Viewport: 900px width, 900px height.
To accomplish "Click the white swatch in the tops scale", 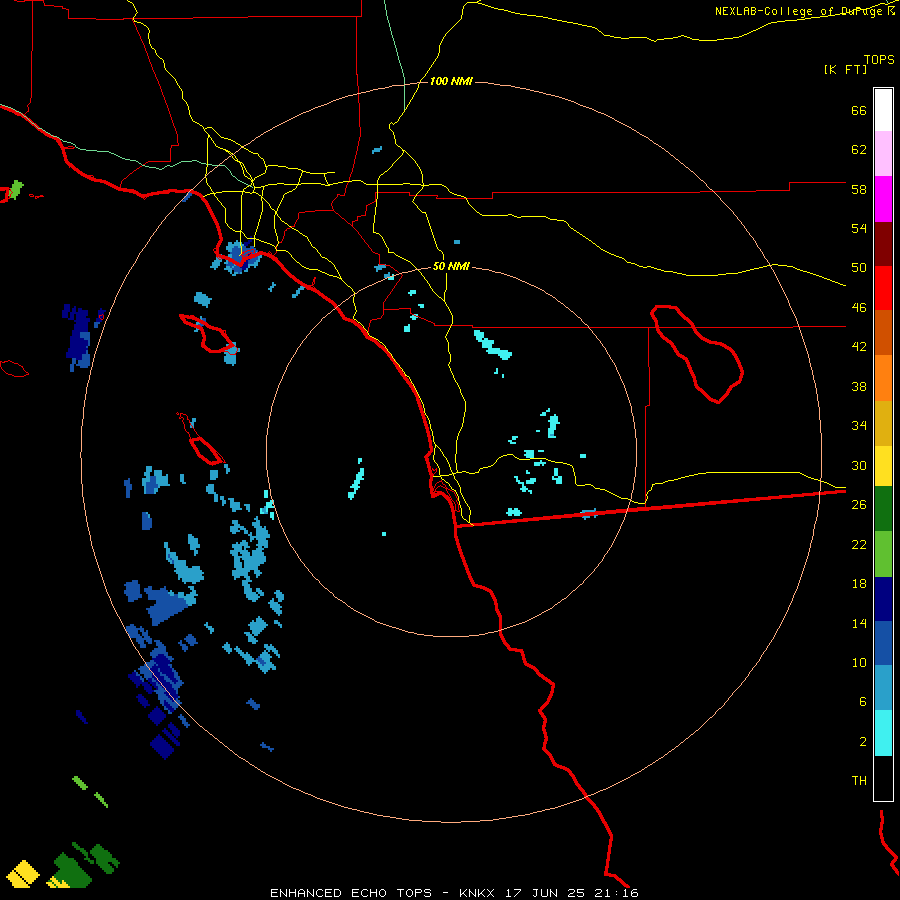I will (x=883, y=110).
